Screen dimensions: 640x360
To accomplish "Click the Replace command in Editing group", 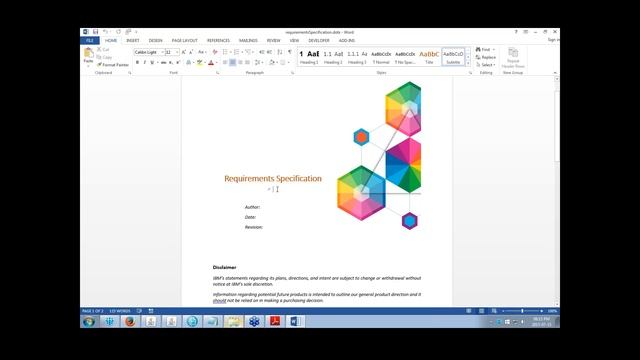I will tap(486, 57).
